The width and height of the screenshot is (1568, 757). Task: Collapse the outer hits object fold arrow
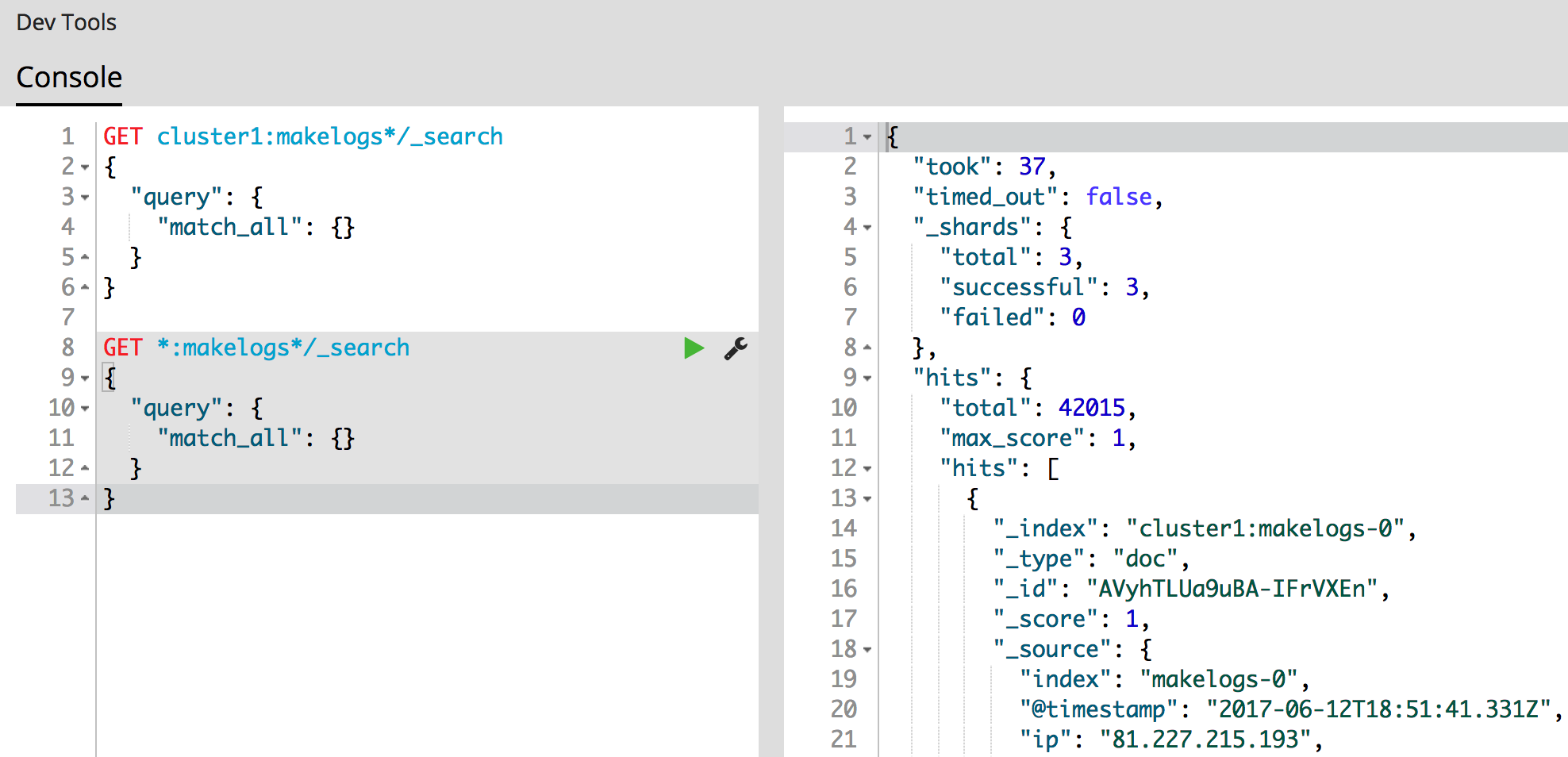click(867, 378)
